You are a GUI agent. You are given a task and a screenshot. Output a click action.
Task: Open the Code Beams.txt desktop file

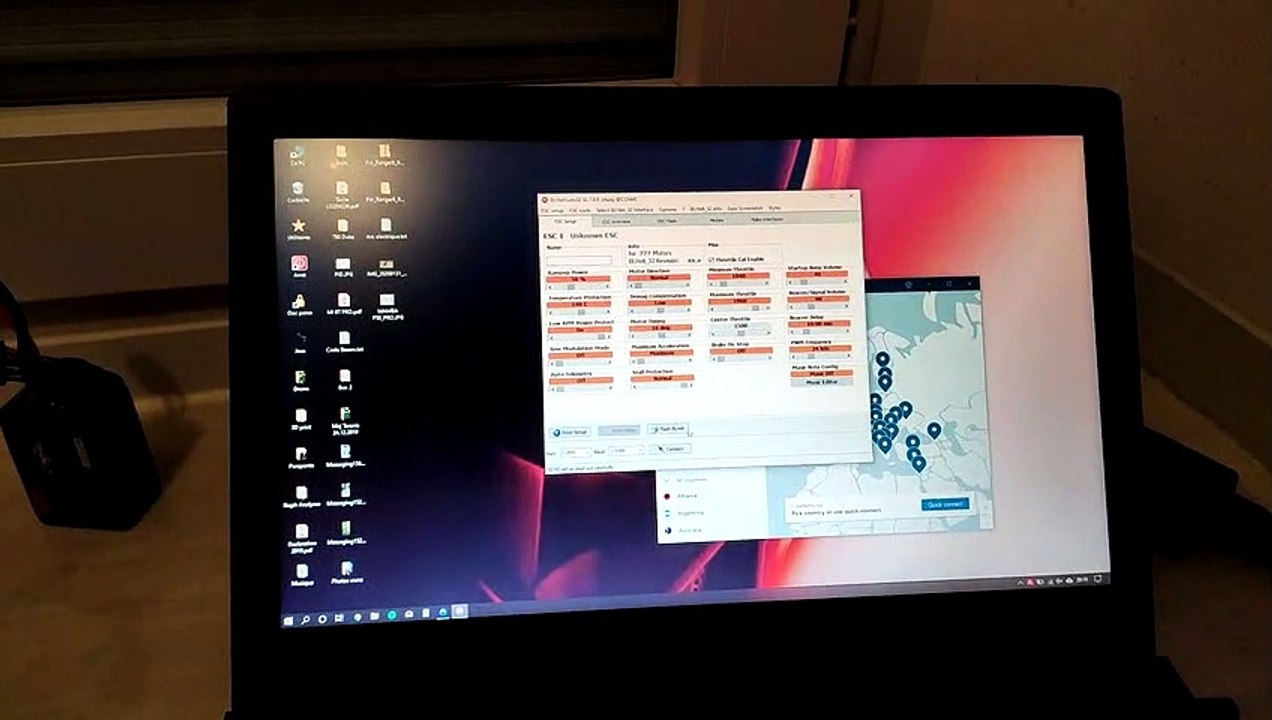[x=344, y=341]
